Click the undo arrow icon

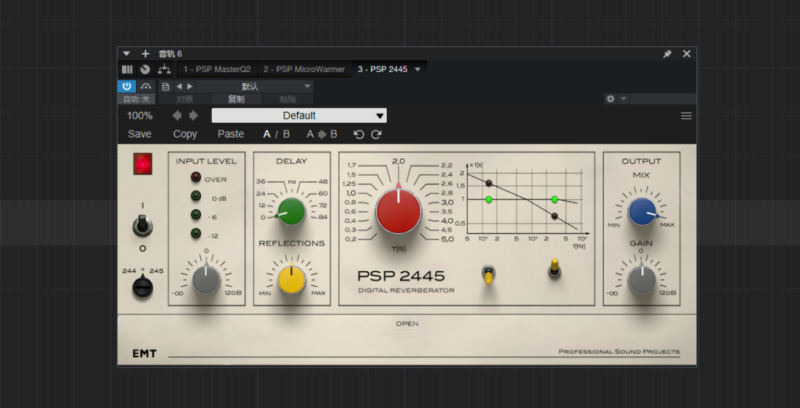(359, 134)
